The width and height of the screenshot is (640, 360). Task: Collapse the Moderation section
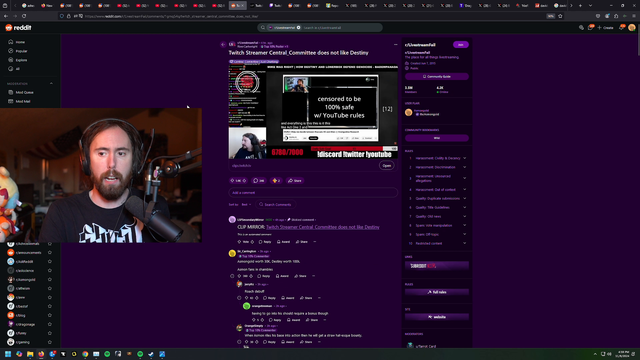[51, 84]
